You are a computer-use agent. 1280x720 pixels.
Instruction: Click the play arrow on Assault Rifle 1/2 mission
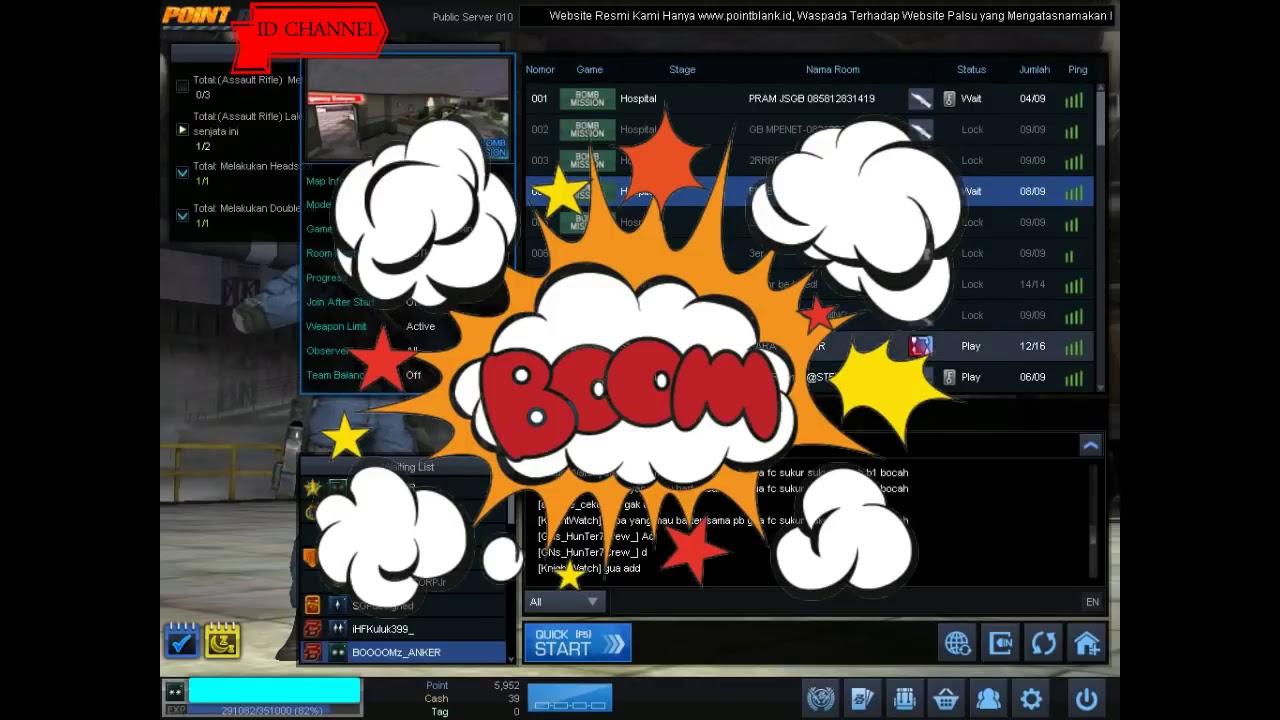(x=182, y=130)
